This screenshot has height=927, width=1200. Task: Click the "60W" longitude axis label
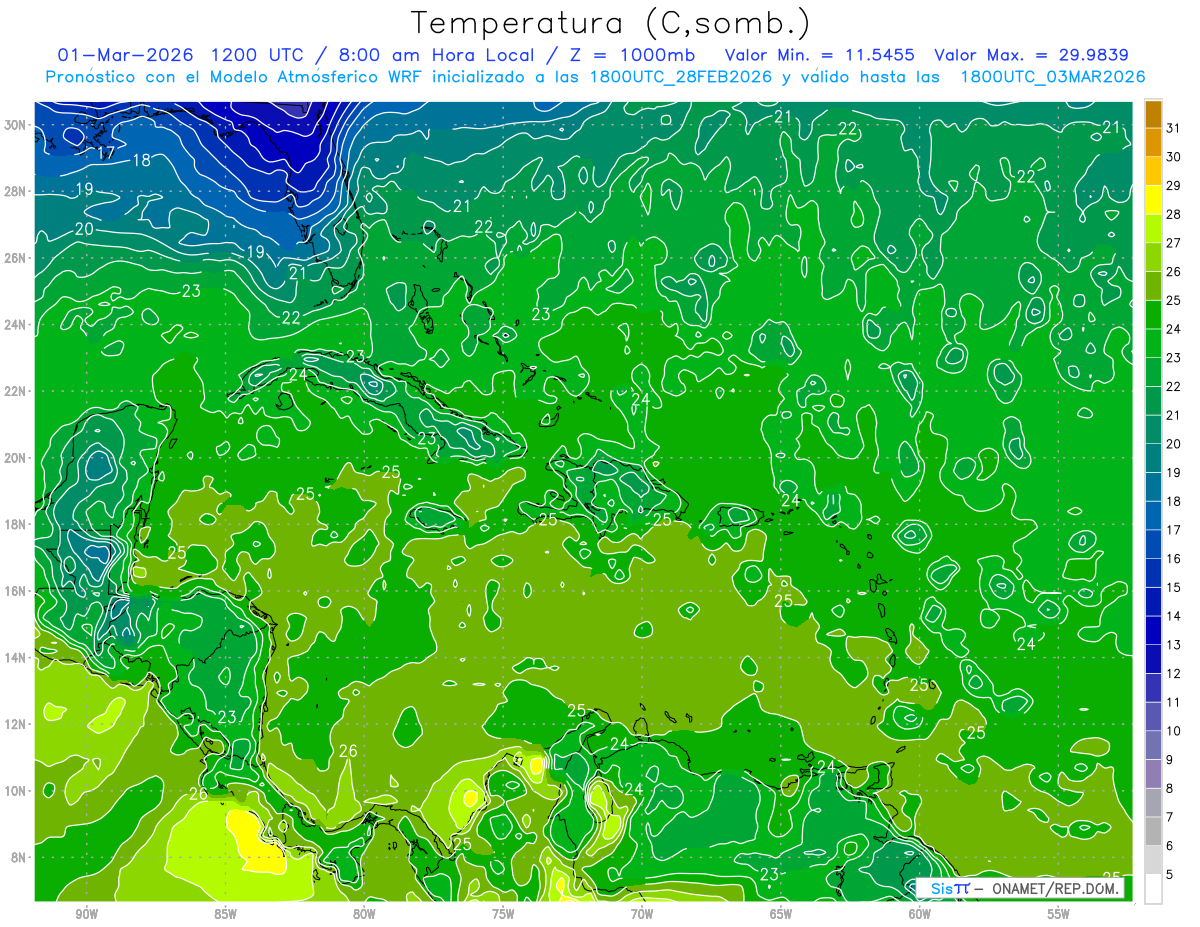[920, 915]
